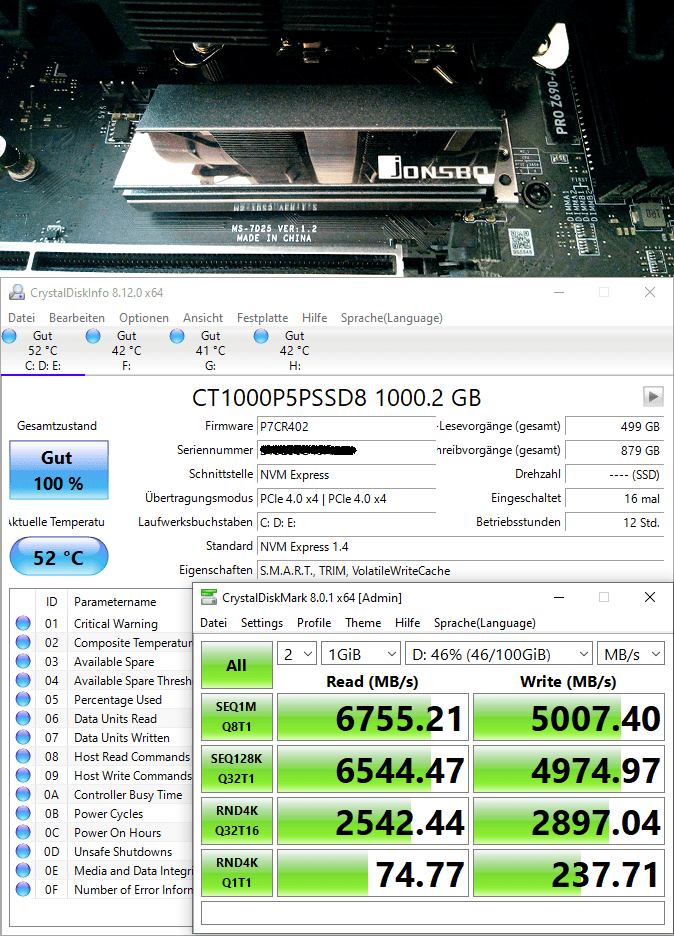Run the SEQ128K Q32T1 test

click(237, 768)
